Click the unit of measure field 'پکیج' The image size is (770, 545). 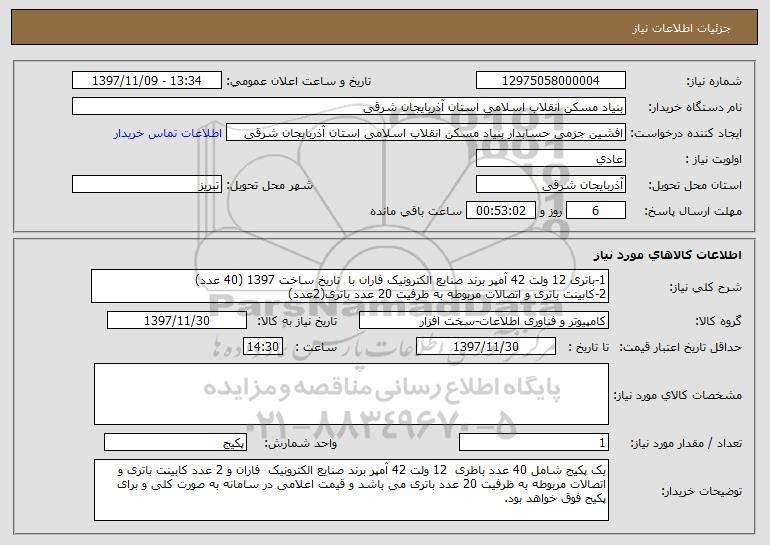pos(175,442)
